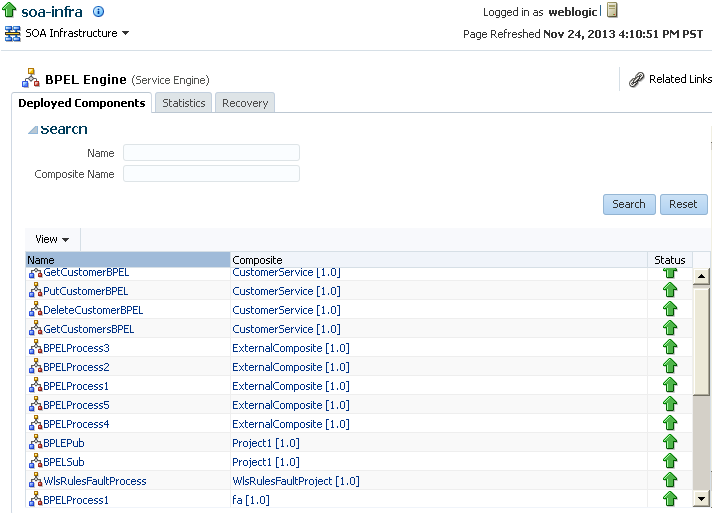Click the BPELProcess4 component icon
Screen dimensions: 712x513
coord(35,424)
